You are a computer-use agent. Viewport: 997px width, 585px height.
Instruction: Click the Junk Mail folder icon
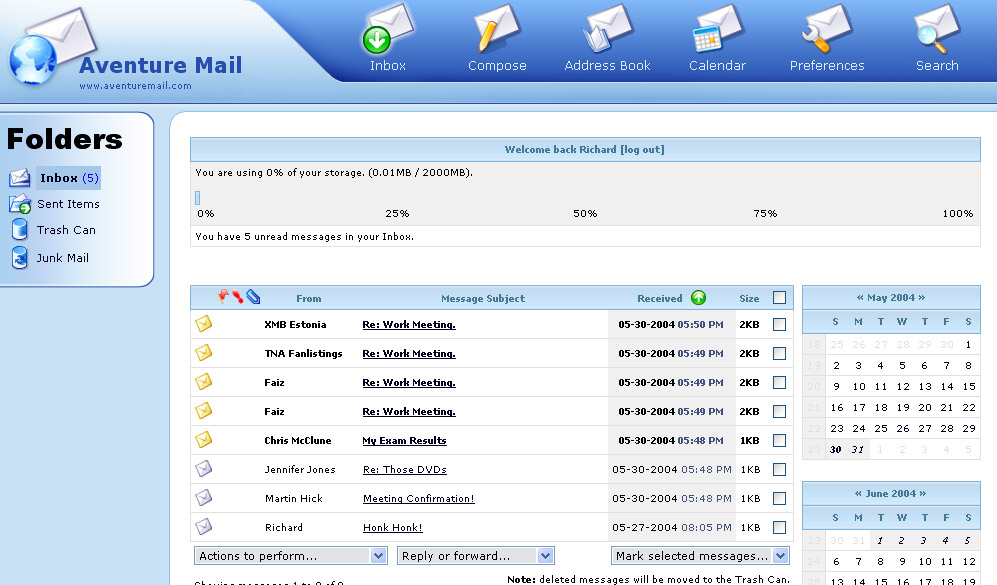tap(20, 258)
